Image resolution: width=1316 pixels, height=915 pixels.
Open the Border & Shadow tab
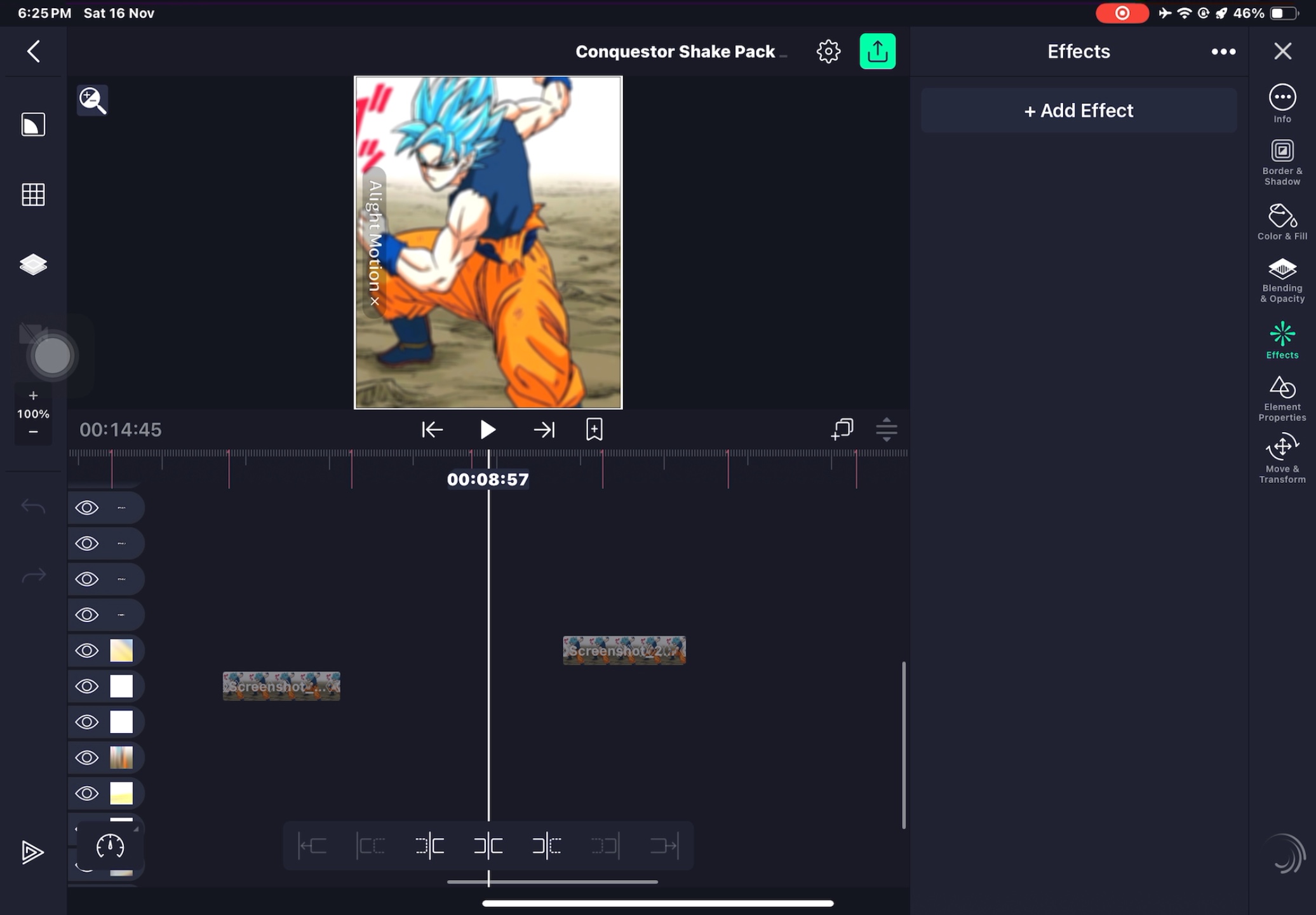[1282, 163]
